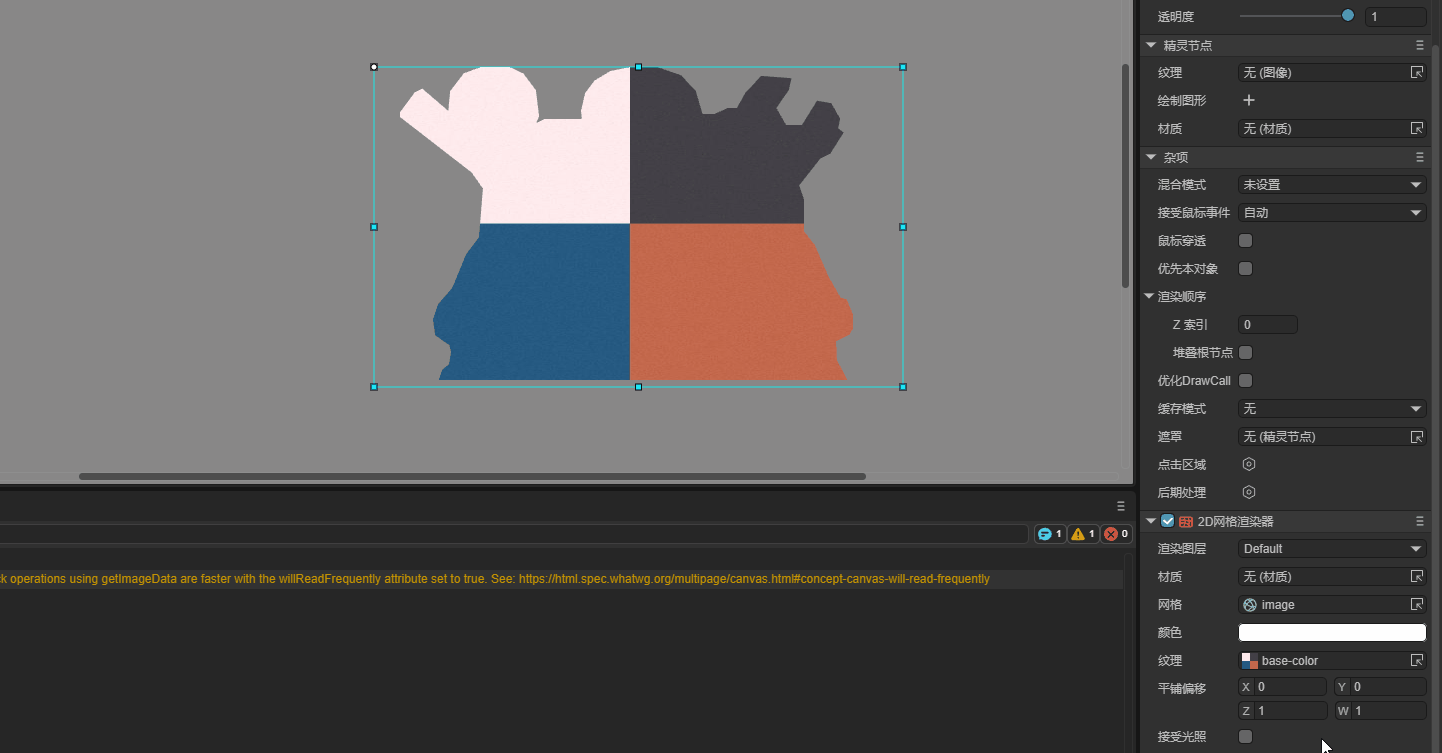1442x753 pixels.
Task: Open the 2D网格渲染器 component menu icon
Action: [1419, 521]
